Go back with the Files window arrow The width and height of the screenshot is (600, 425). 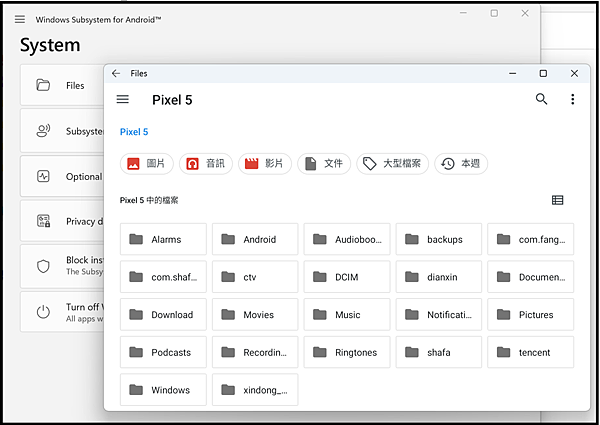point(116,73)
